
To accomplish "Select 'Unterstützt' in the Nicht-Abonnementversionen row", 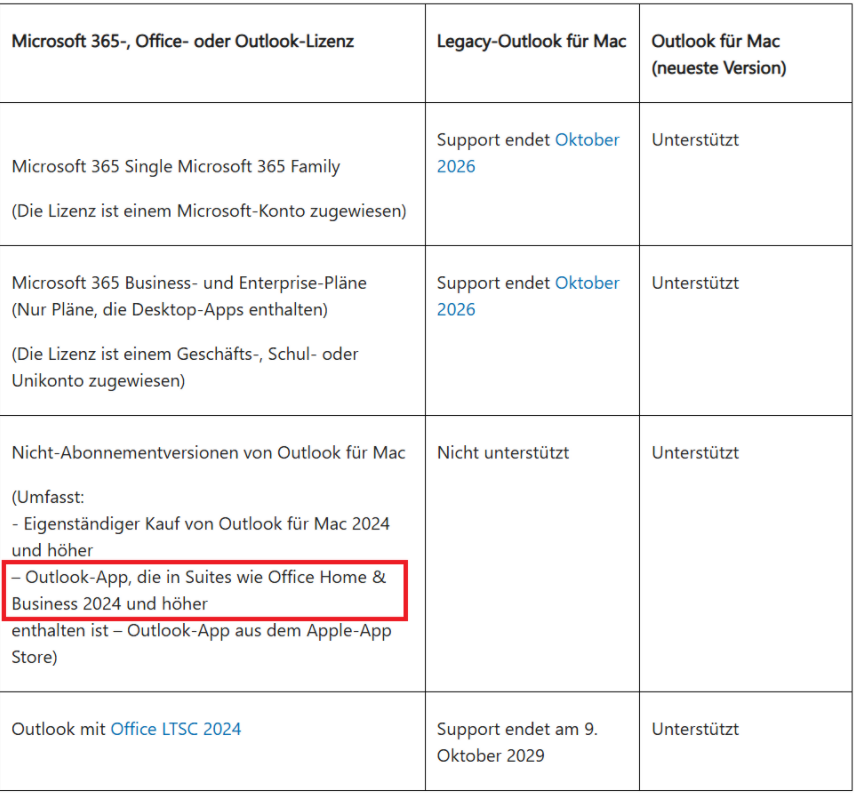I will click(x=695, y=453).
